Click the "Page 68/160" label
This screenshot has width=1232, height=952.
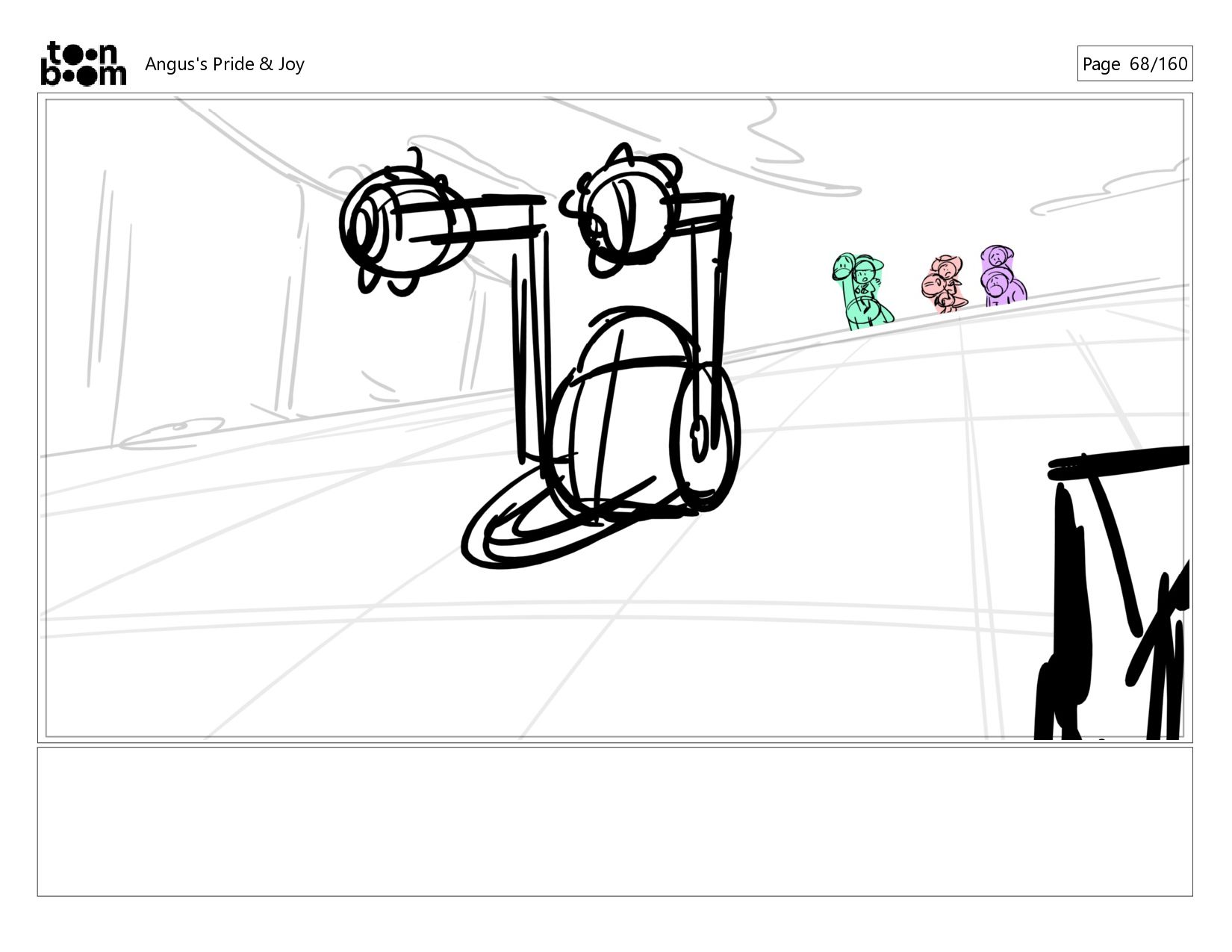(1134, 64)
